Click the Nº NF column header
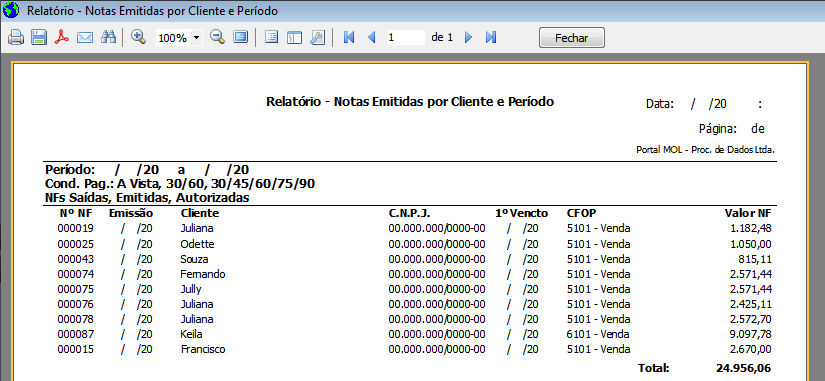The image size is (825, 381). pos(76,214)
